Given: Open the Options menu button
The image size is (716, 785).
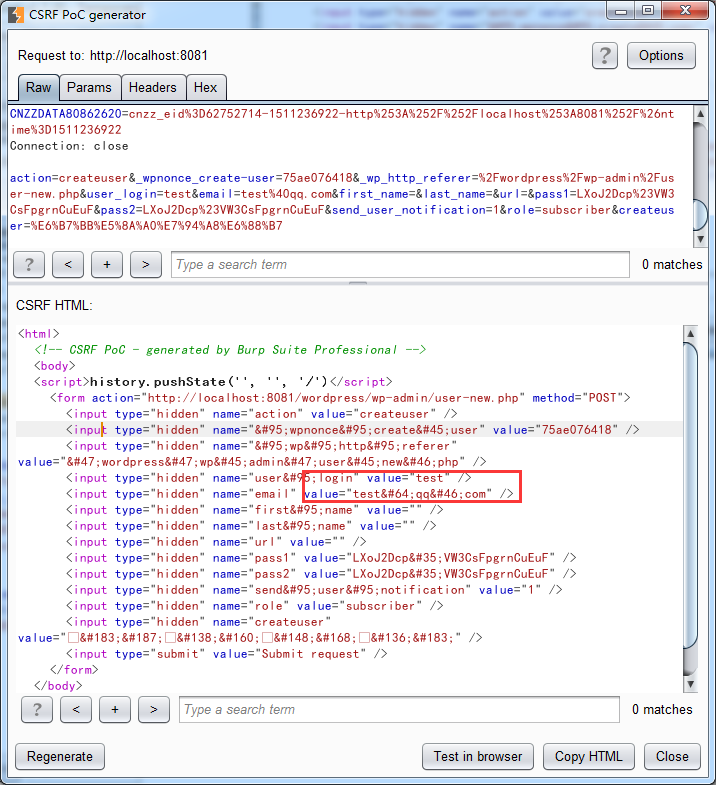Looking at the screenshot, I should pyautogui.click(x=661, y=56).
